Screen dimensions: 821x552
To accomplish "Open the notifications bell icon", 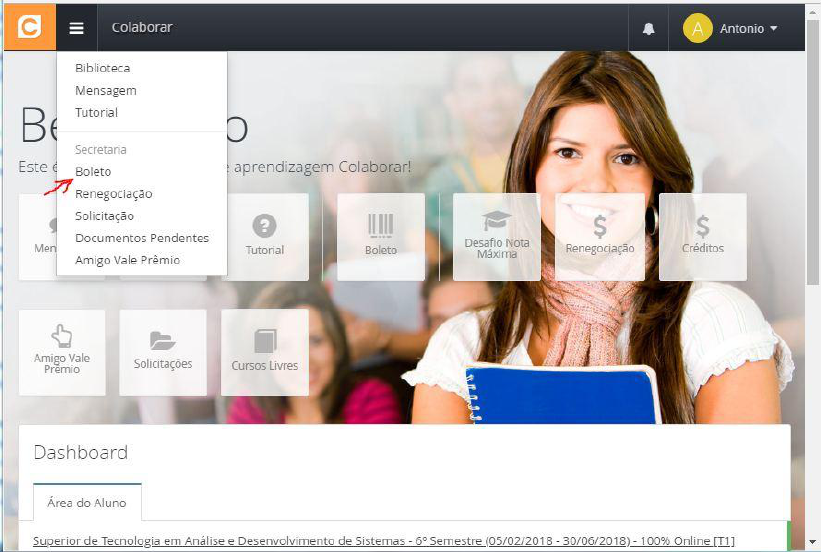I will [648, 29].
